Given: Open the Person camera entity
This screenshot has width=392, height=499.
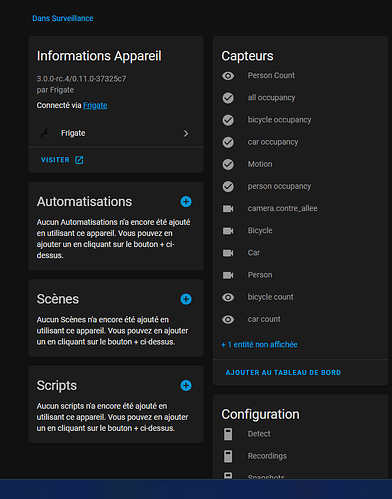Looking at the screenshot, I should pyautogui.click(x=300, y=275).
